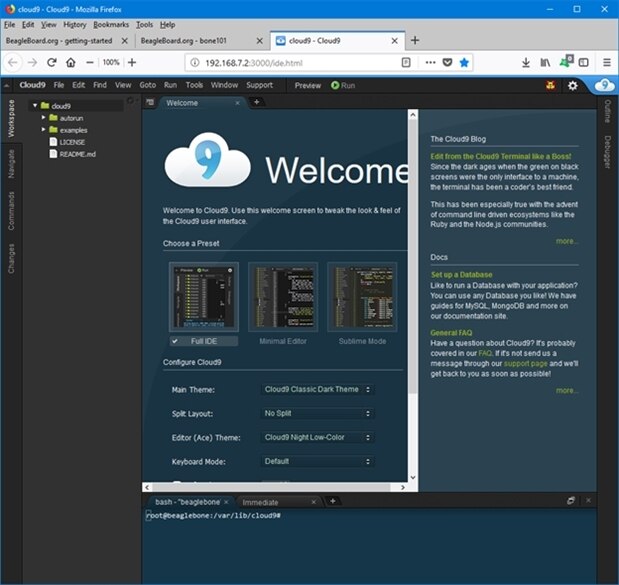Screen dimensions: 619x585
Task: Bookmark this page with the star icon
Action: click(x=464, y=62)
